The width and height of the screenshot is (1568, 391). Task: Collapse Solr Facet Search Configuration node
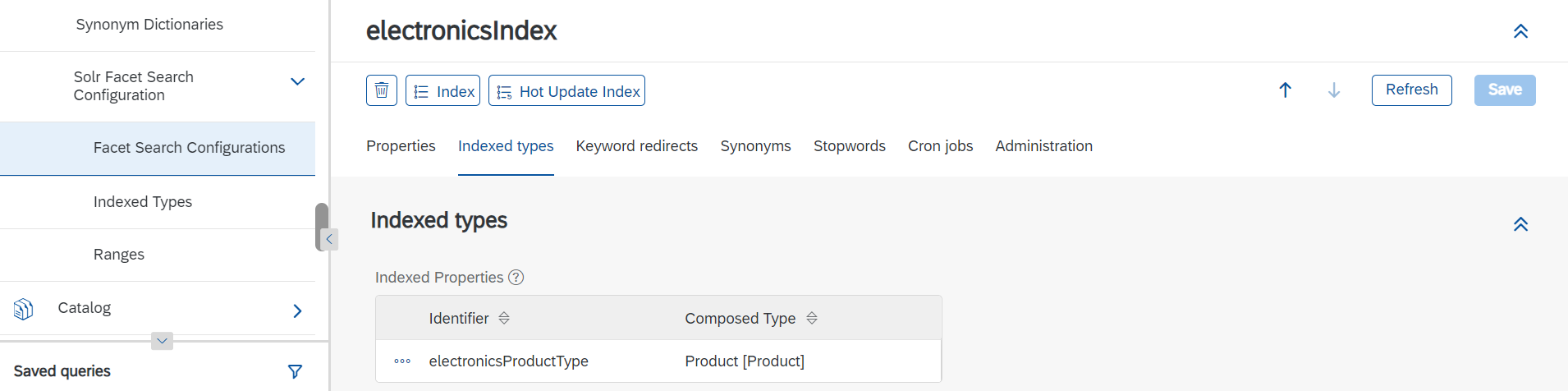298,81
